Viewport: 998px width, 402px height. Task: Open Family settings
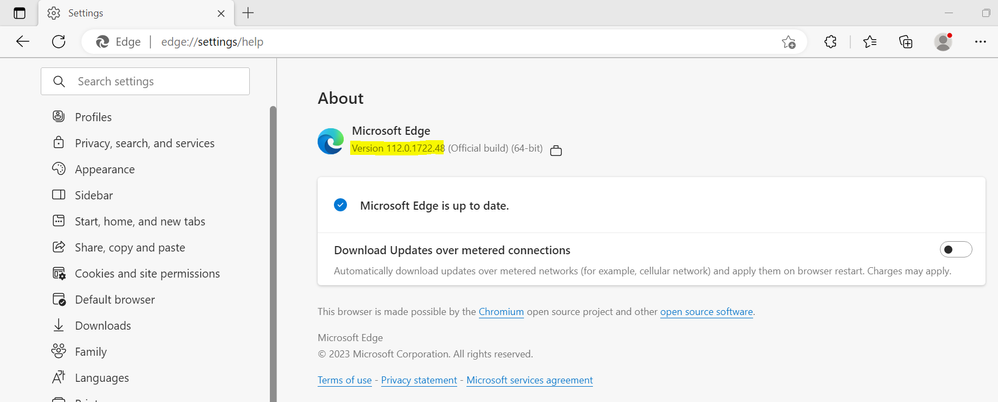point(90,352)
